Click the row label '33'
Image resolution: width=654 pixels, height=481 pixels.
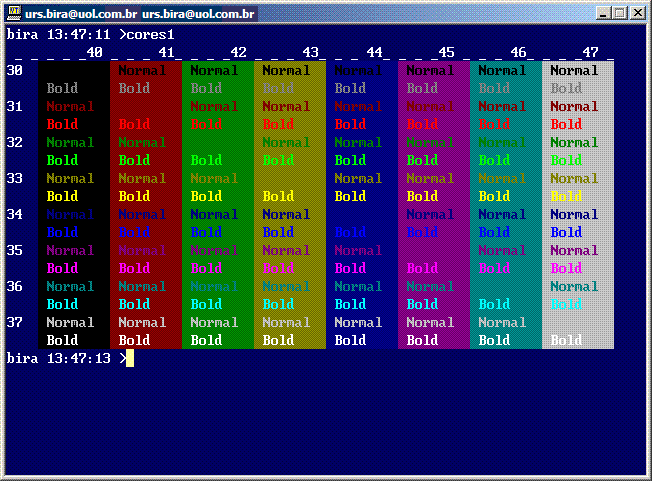point(15,178)
